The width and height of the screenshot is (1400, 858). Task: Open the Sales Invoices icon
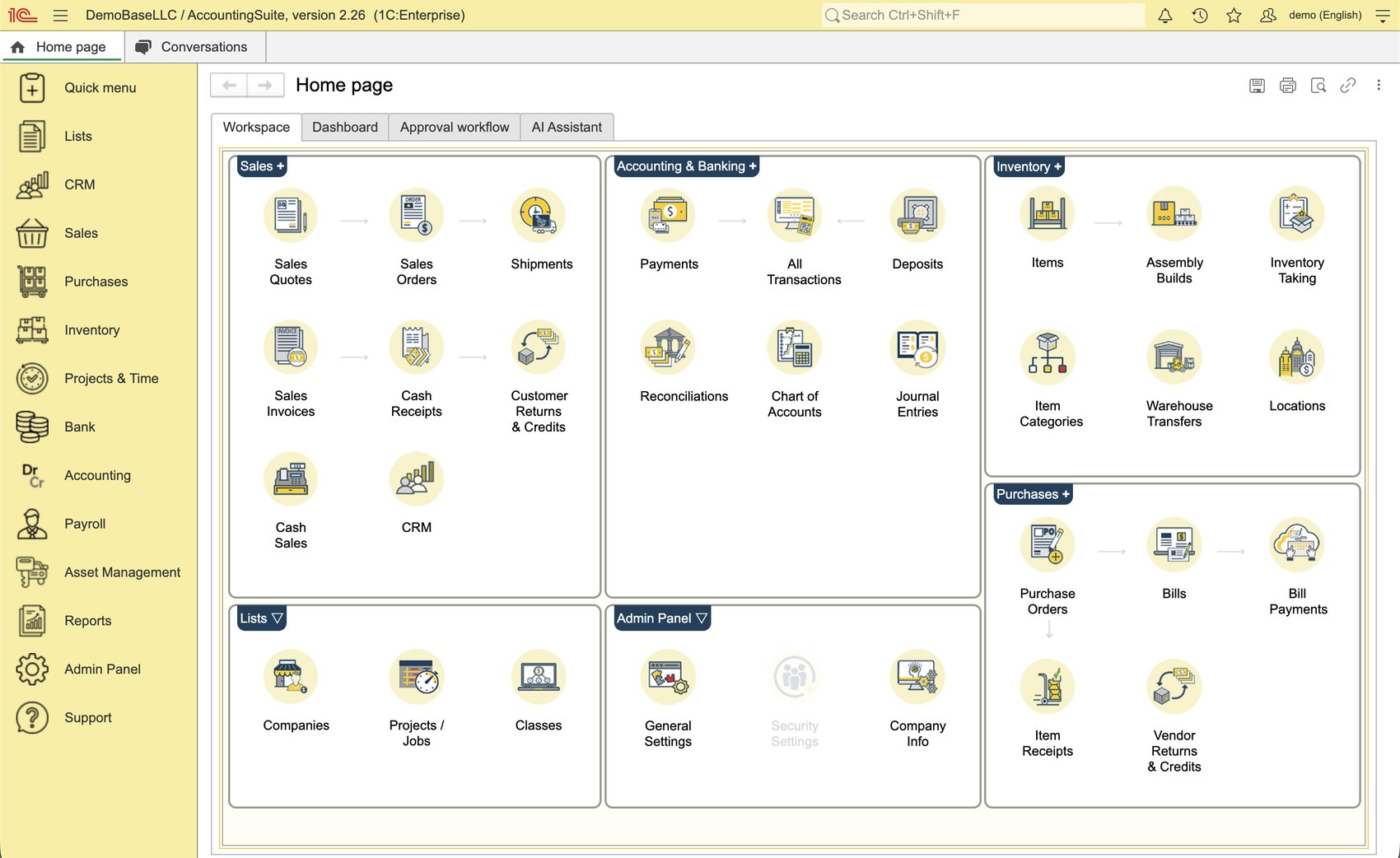point(291,347)
